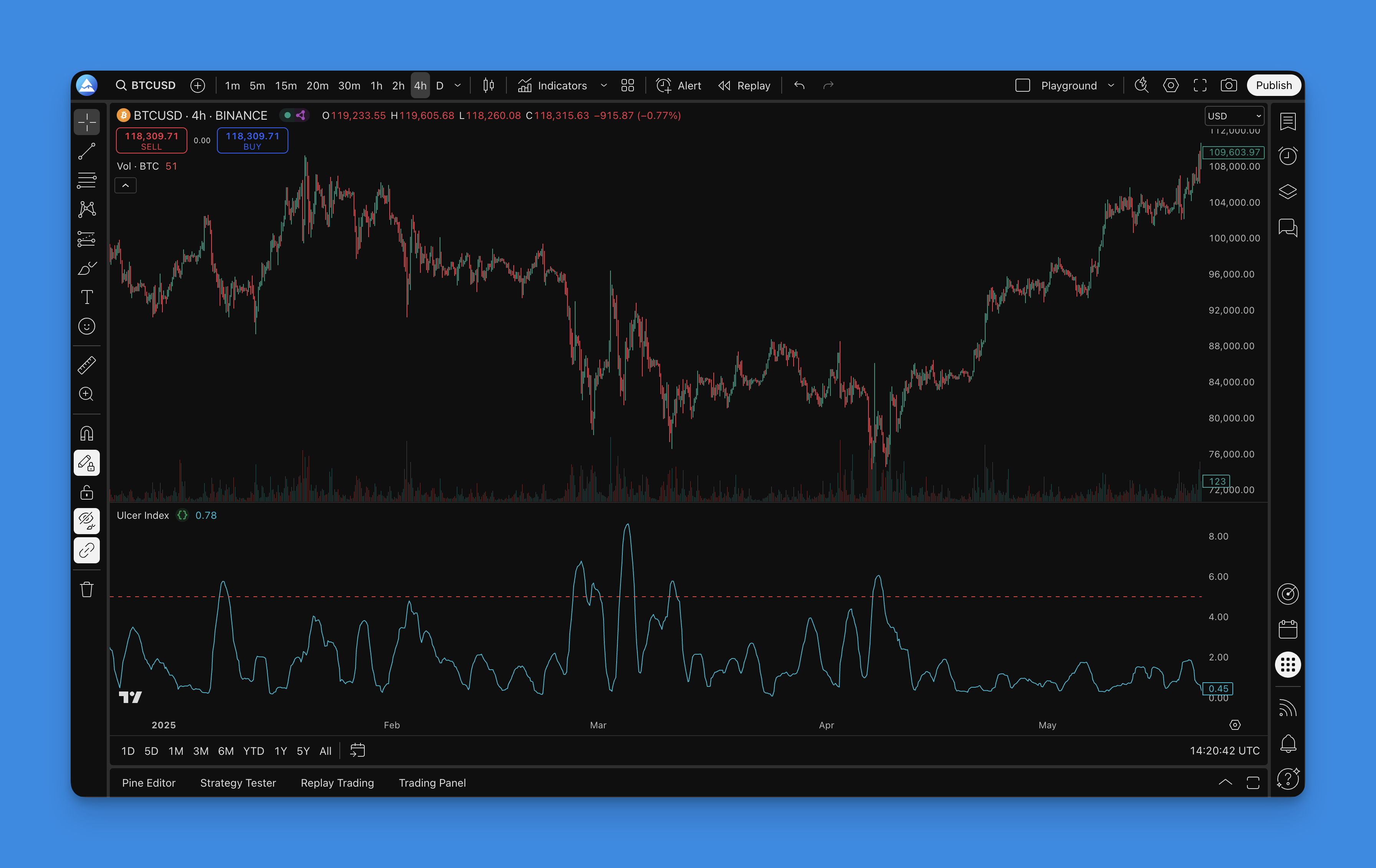This screenshot has height=868, width=1376.
Task: Select the 15m timeframe
Action: (x=286, y=86)
